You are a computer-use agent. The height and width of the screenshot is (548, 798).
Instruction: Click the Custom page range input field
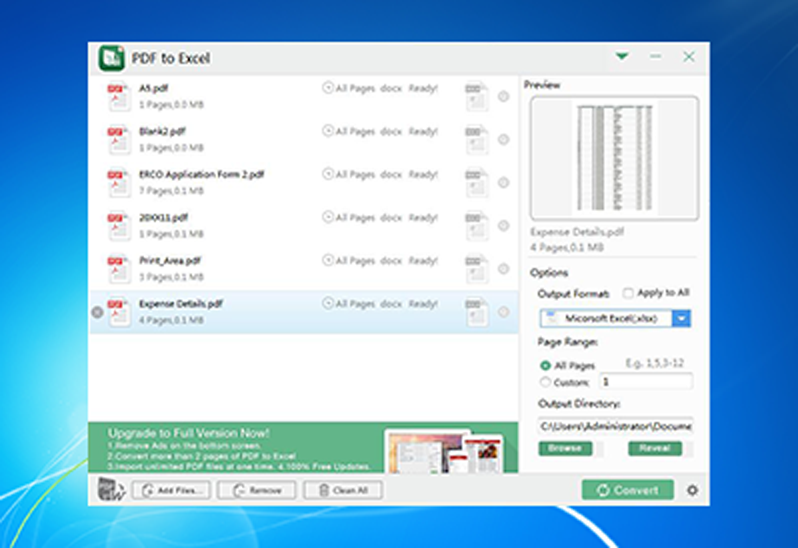646,382
